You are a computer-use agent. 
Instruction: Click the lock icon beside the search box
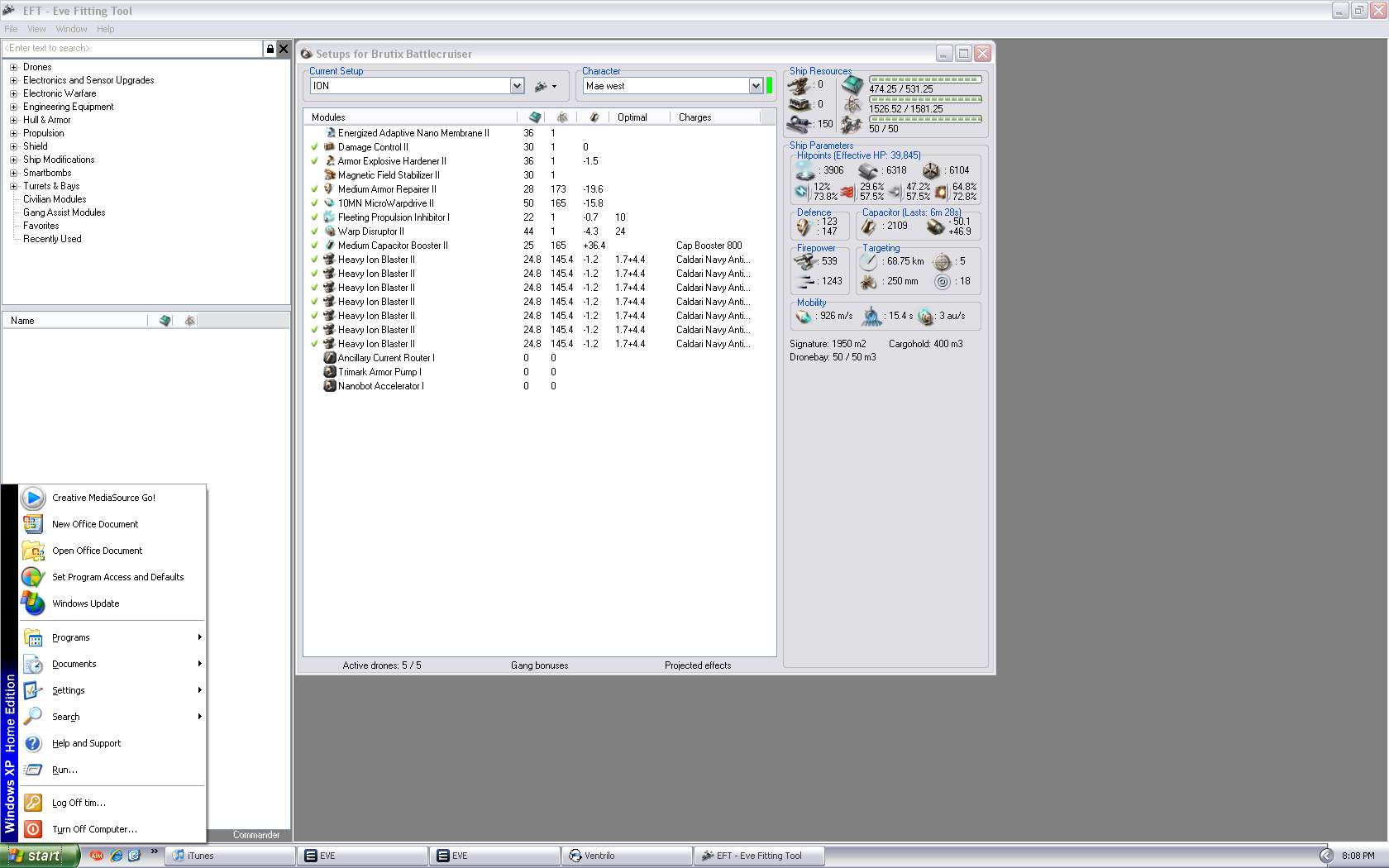(x=270, y=49)
